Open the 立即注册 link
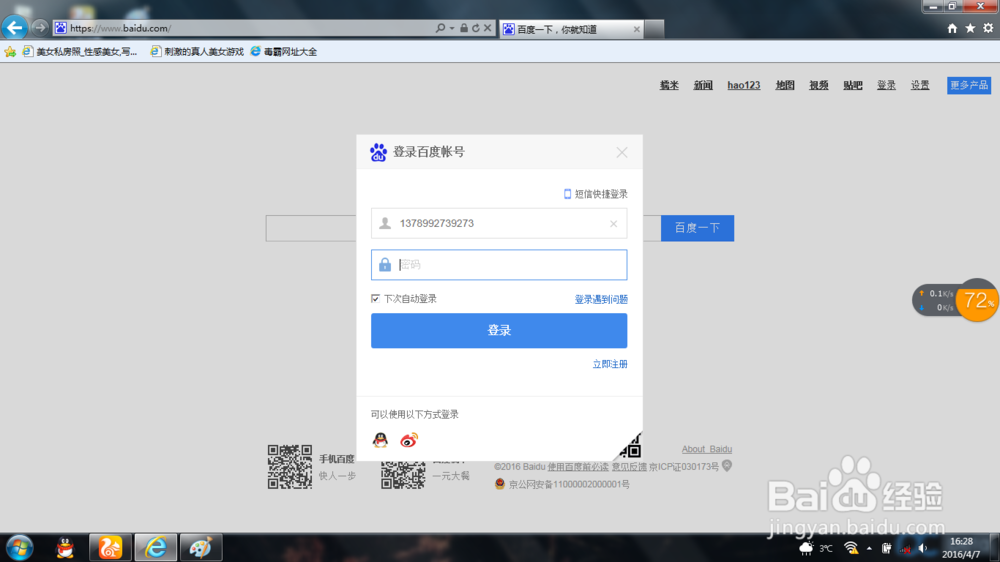The width and height of the screenshot is (1000, 562). [610, 364]
